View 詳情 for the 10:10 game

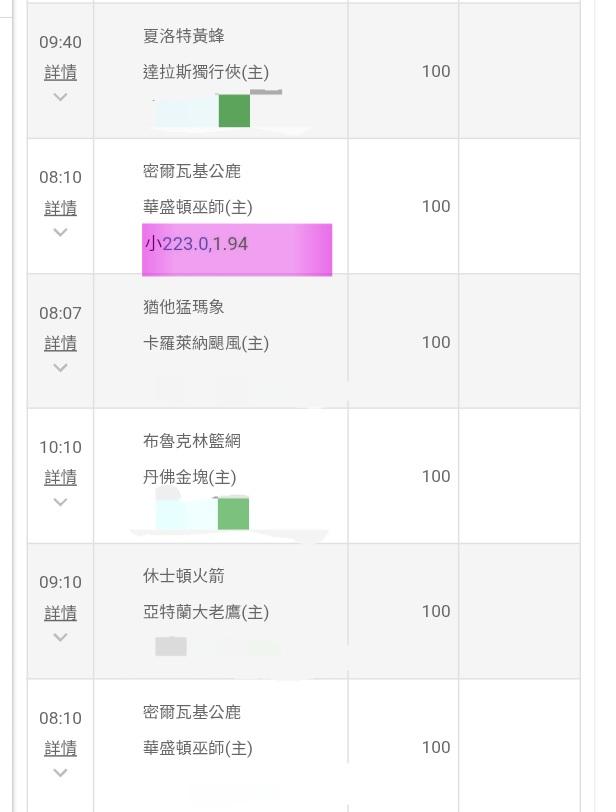point(60,477)
